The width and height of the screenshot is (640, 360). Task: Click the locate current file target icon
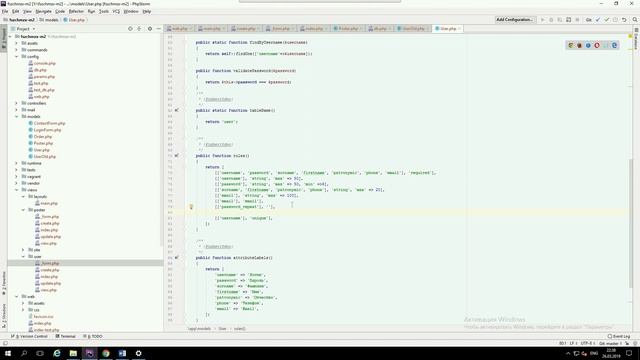[x=130, y=29]
